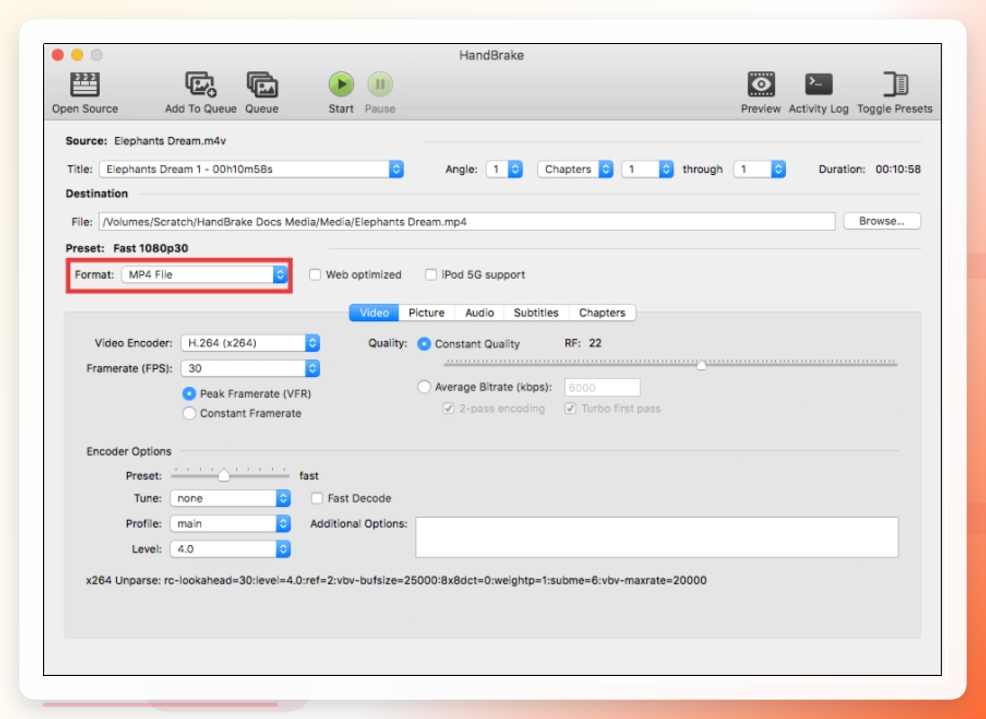The image size is (986, 719).
Task: Open the Chapters range type dropdown
Action: 575,169
